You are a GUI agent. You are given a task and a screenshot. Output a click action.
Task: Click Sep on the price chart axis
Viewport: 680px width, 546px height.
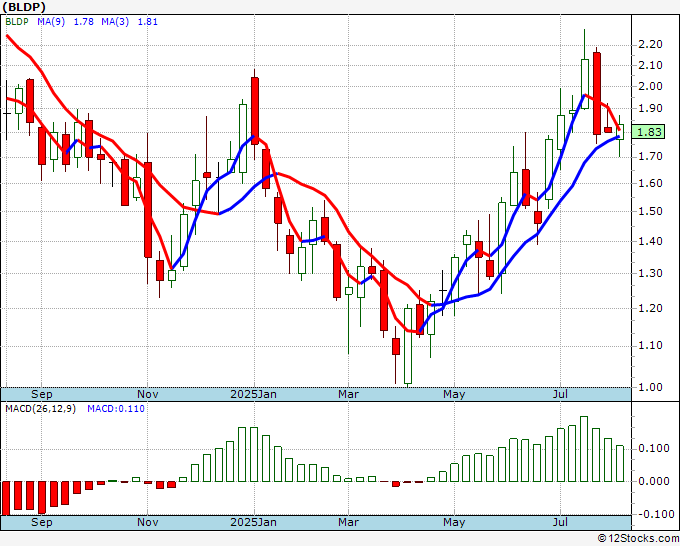click(42, 394)
